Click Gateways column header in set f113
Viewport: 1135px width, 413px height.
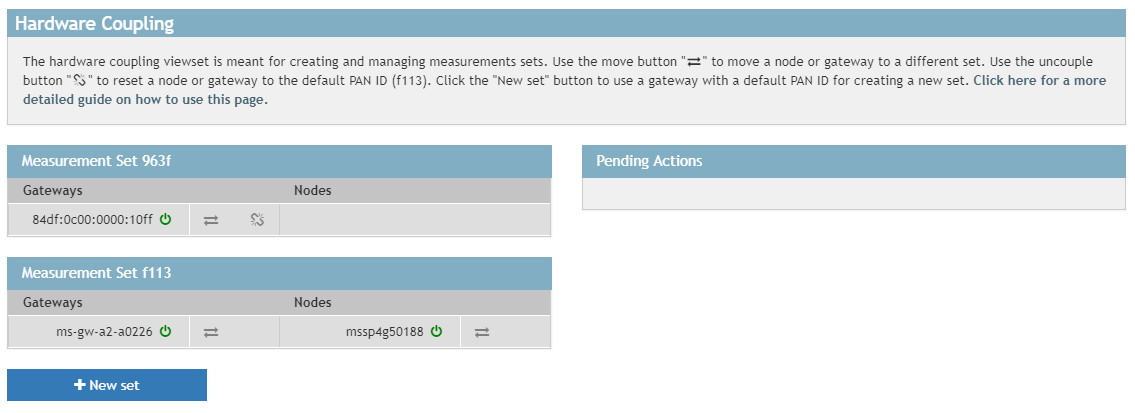coord(52,302)
